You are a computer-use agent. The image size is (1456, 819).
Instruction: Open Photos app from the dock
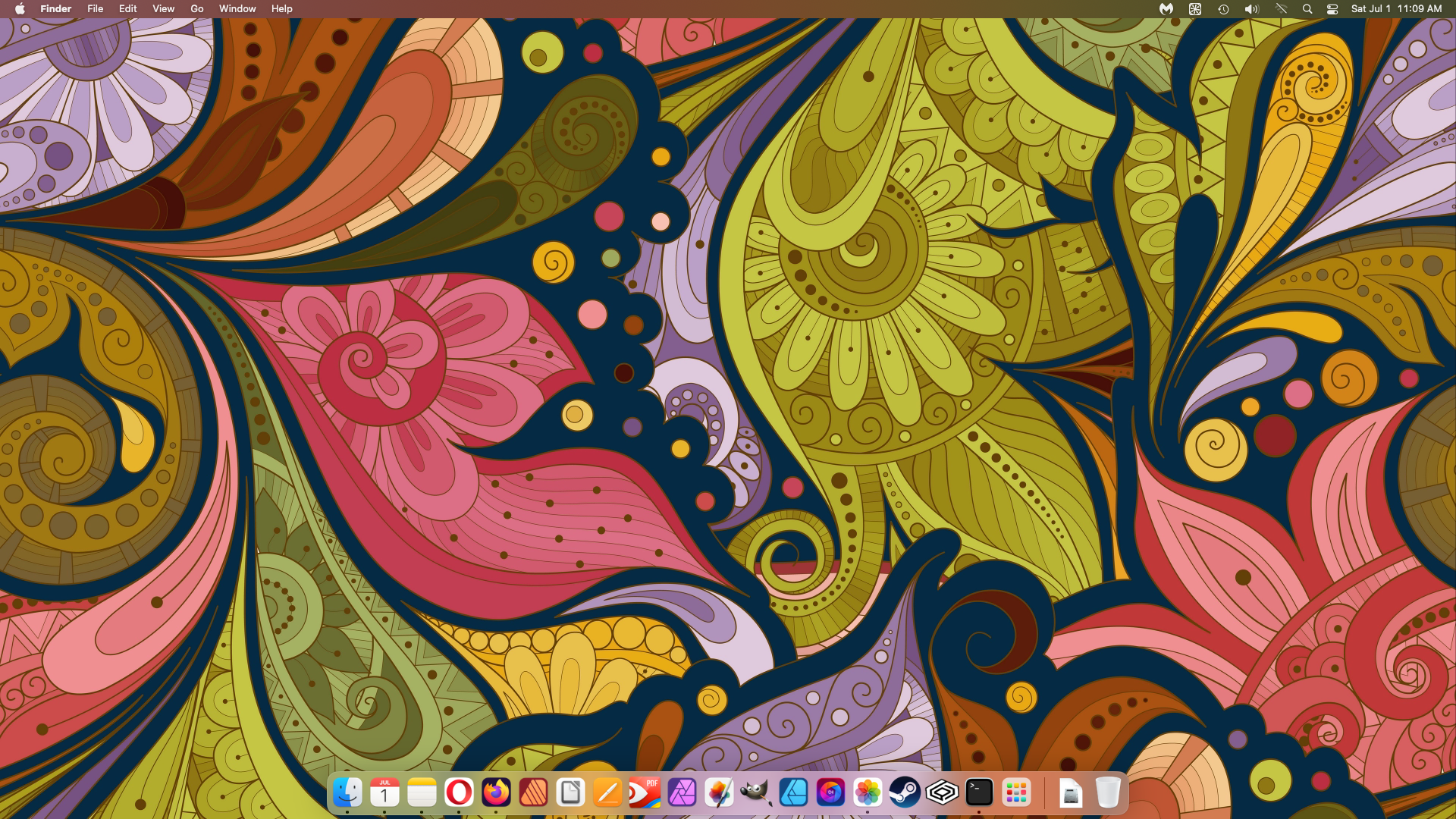[868, 793]
